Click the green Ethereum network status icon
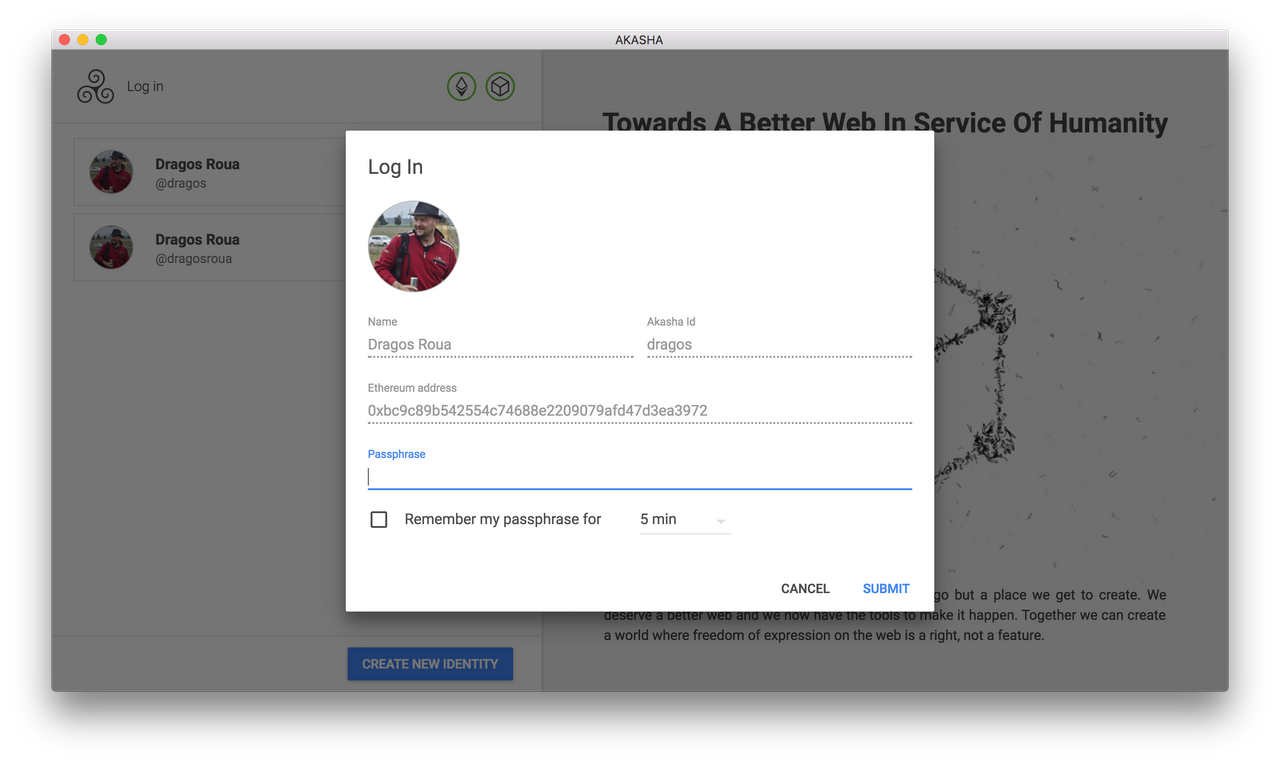The image size is (1280, 765). tap(460, 86)
